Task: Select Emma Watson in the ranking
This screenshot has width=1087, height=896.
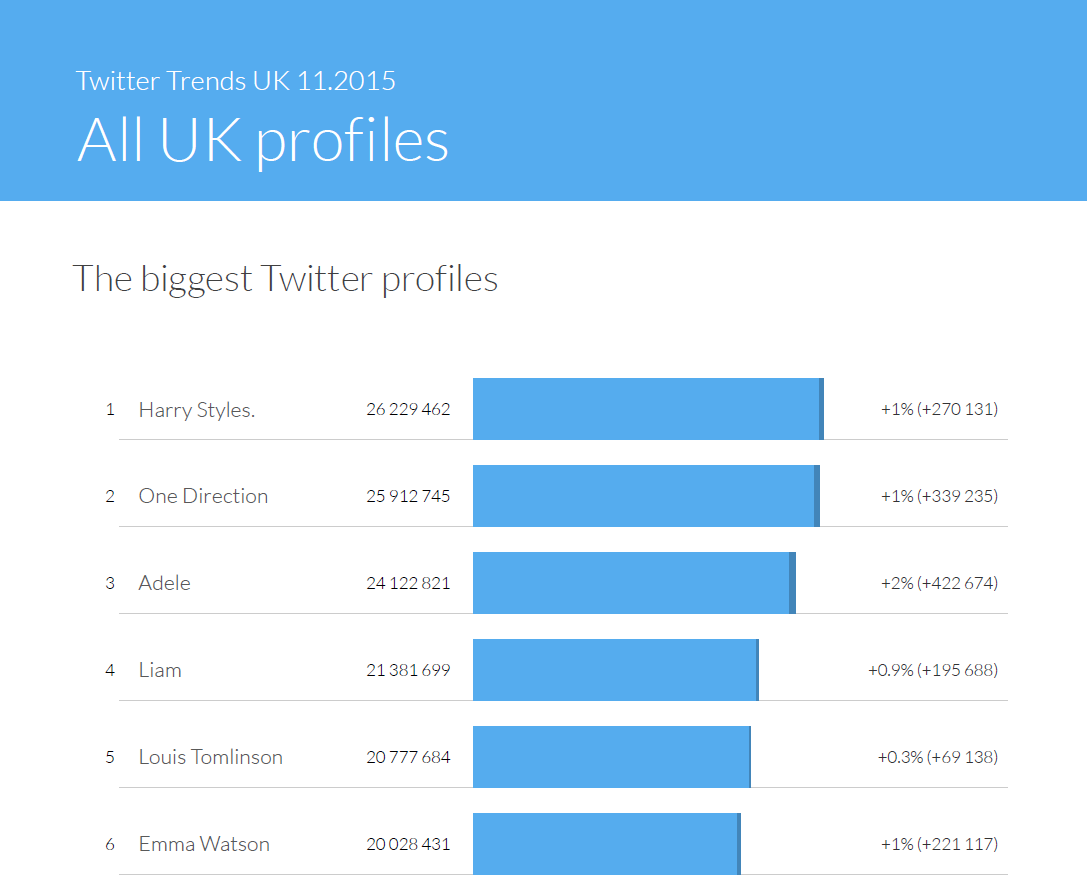Action: (x=204, y=845)
